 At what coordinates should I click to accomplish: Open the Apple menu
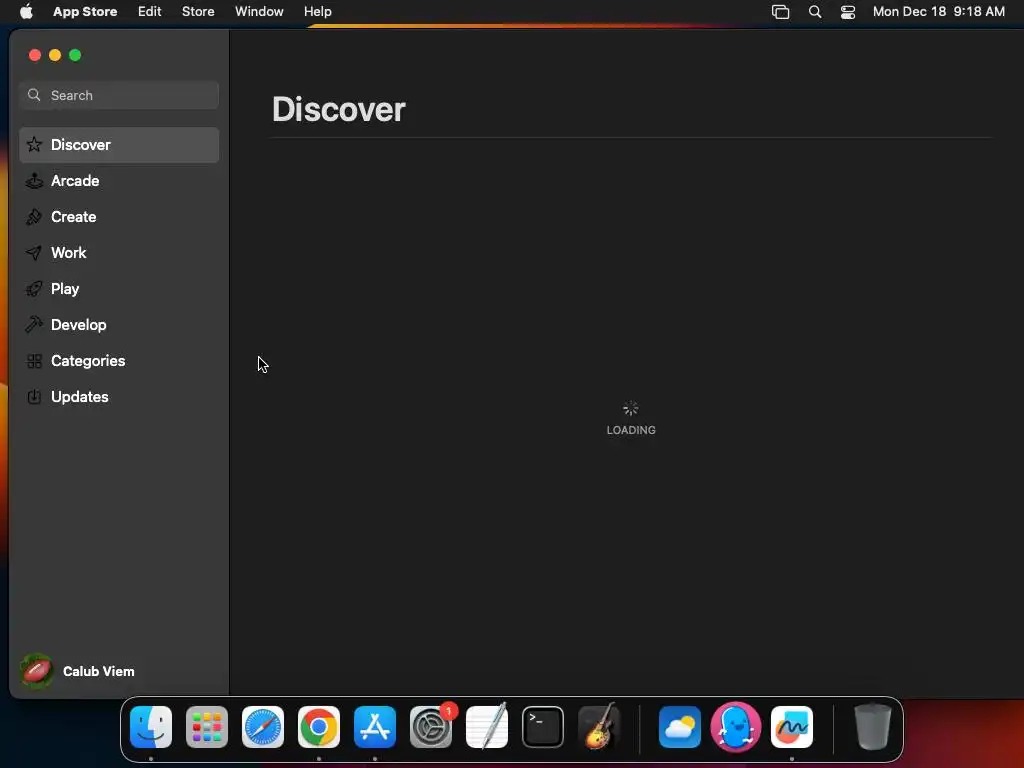pos(26,11)
